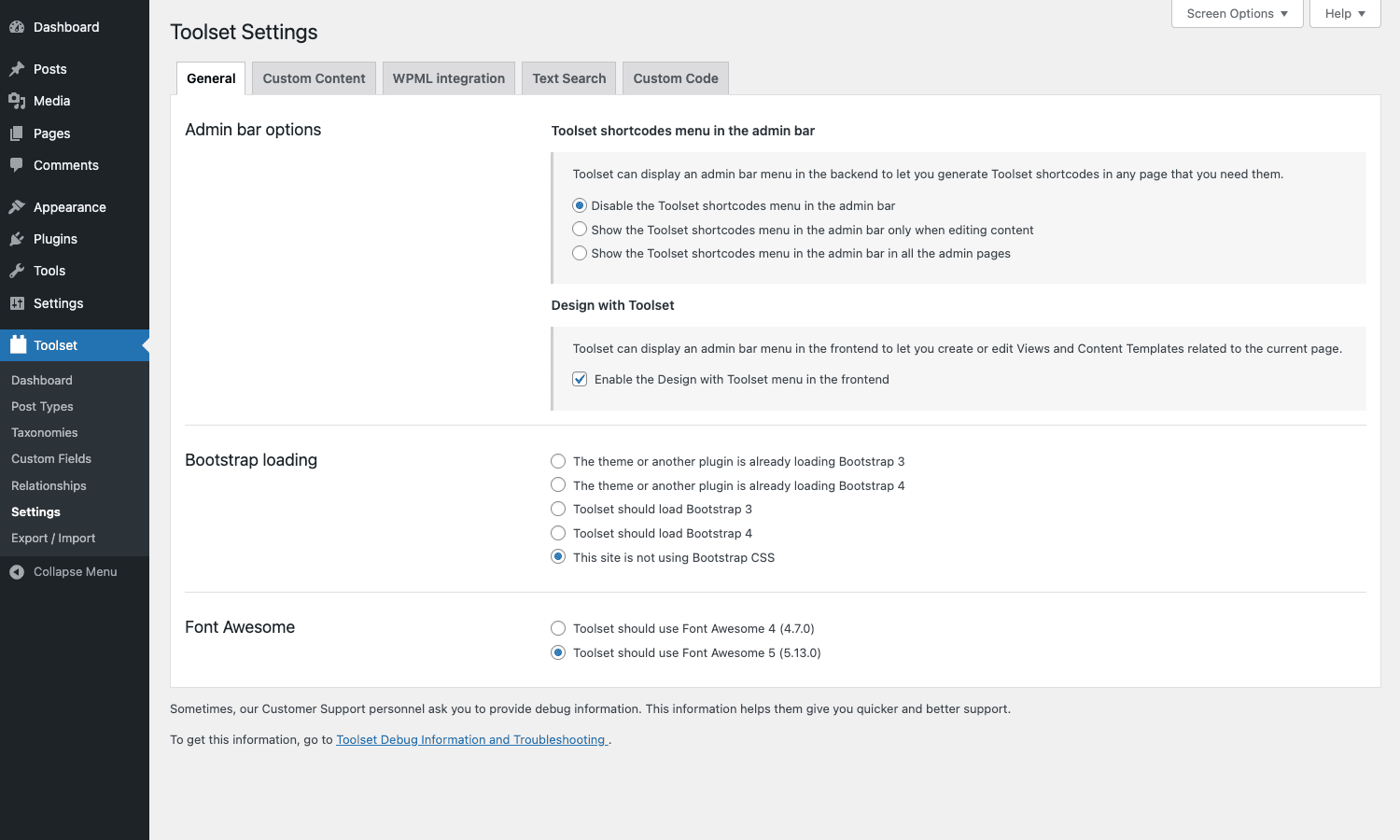Toggle Enable Design with Toolset menu checkbox
The image size is (1400, 840).
pyautogui.click(x=580, y=379)
